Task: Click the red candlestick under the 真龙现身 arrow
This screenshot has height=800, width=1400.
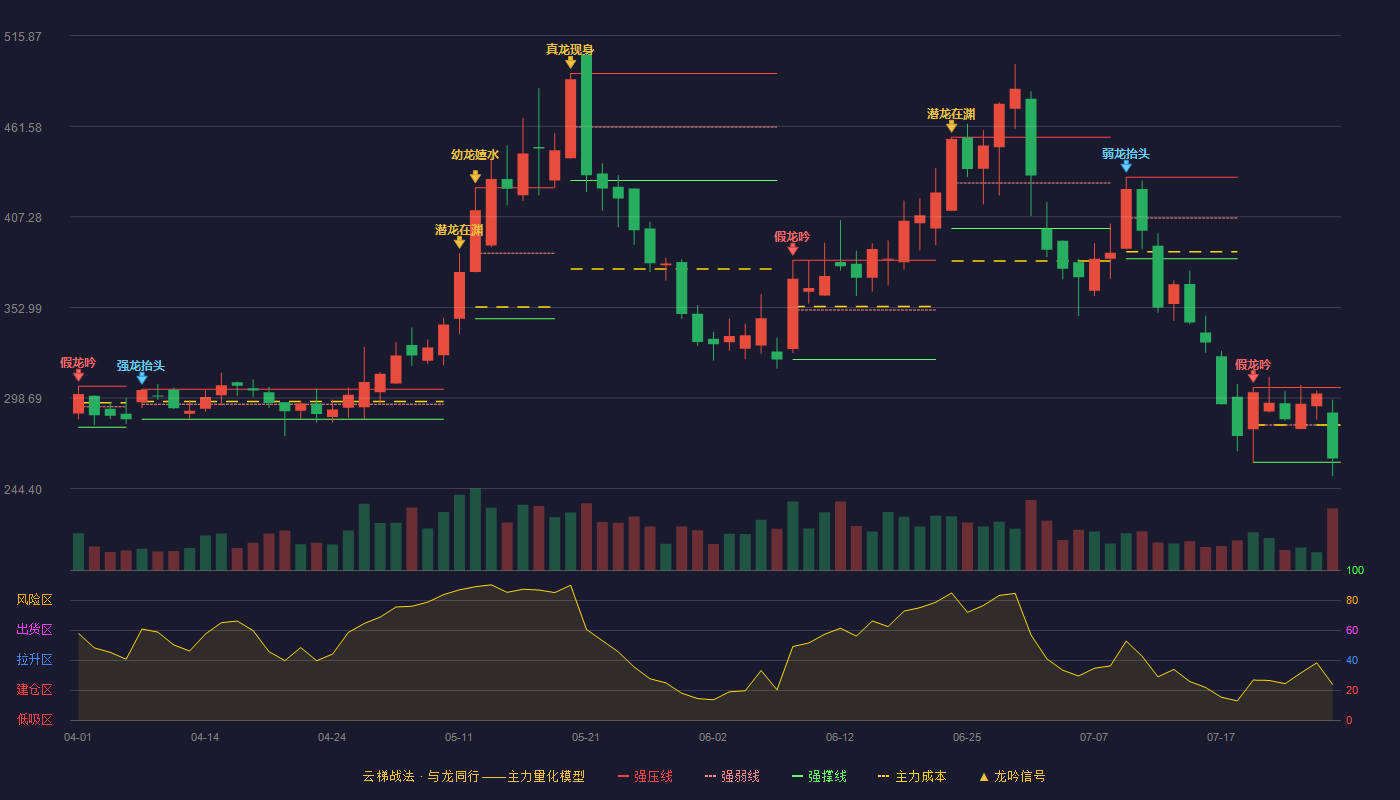Action: coord(570,118)
